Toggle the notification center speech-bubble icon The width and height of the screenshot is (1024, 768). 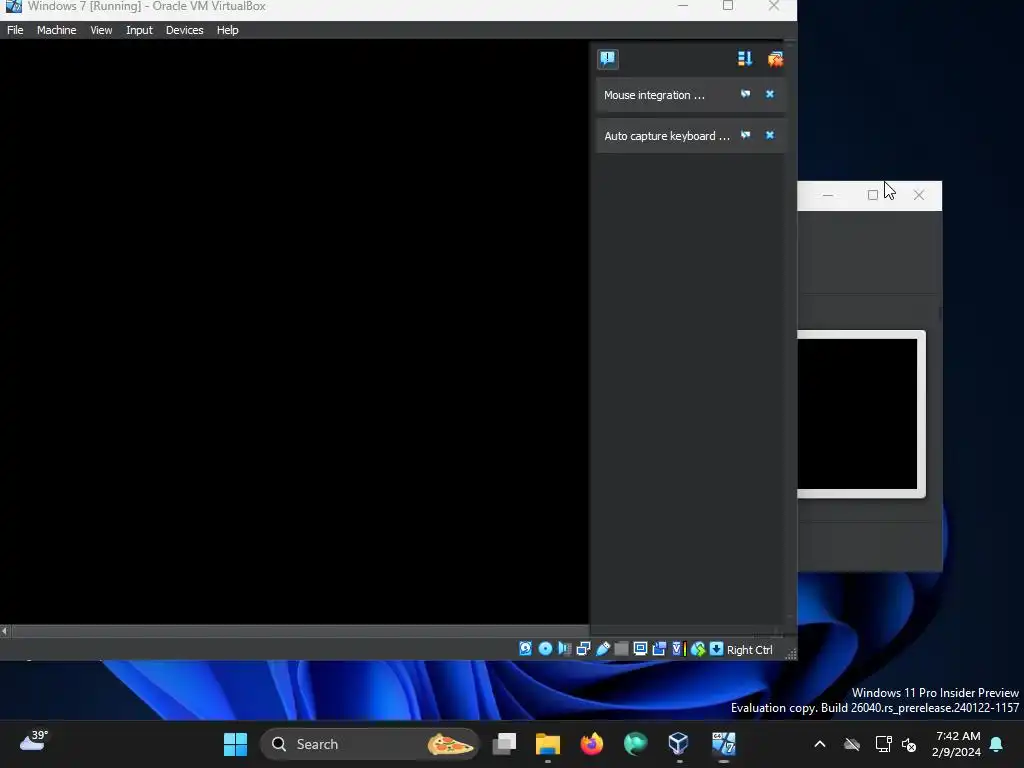(x=607, y=59)
